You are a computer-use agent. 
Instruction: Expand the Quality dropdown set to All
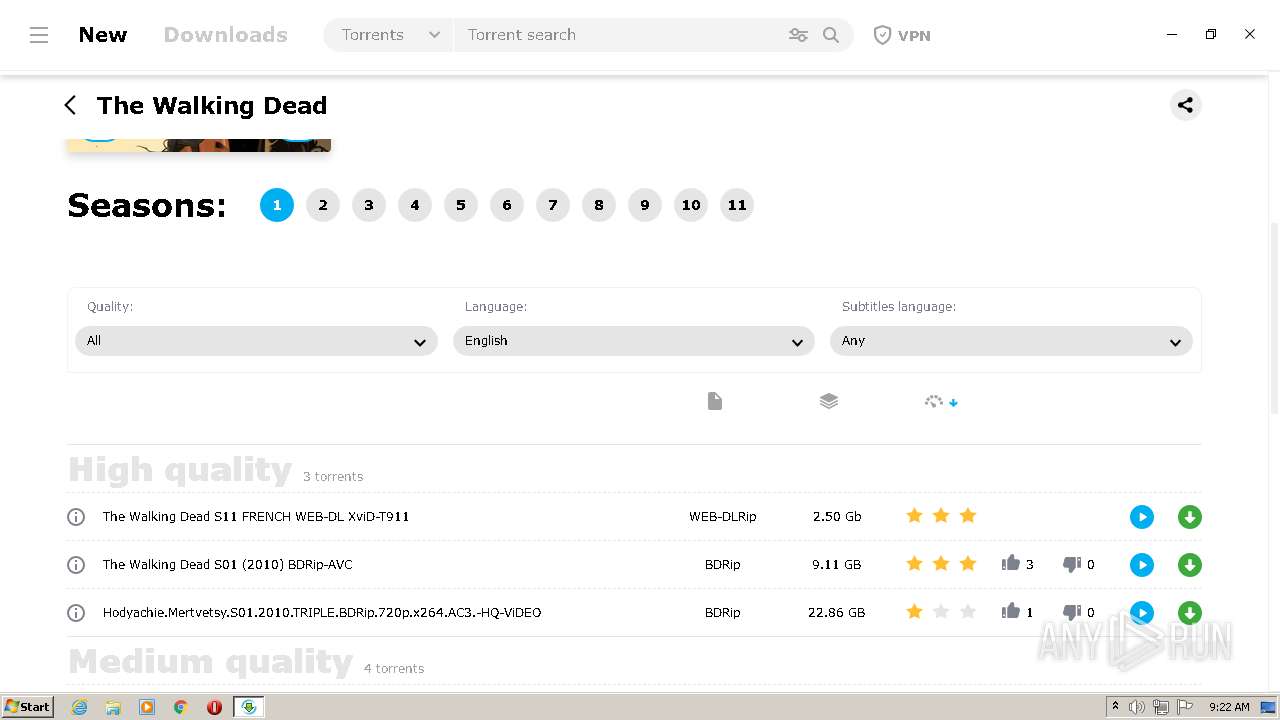256,341
